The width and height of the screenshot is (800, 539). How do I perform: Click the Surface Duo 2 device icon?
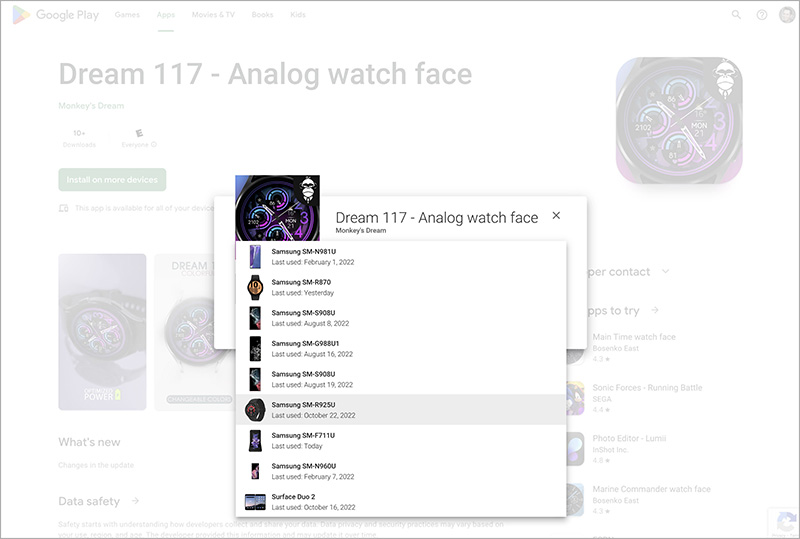coord(255,502)
